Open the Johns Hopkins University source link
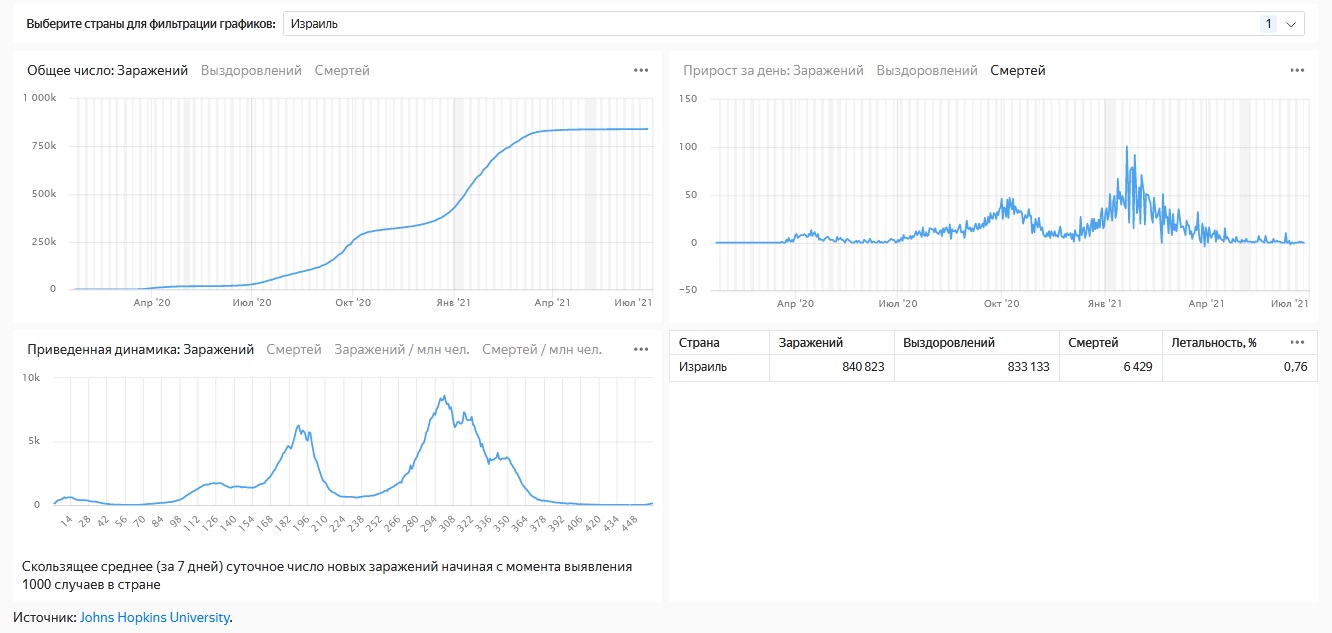Screen dimensions: 1332x633 (155, 618)
